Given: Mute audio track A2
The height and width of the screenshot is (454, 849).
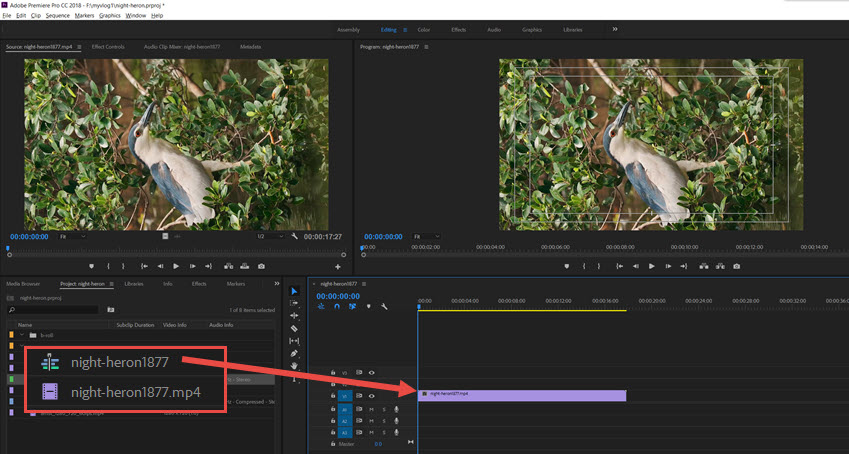Looking at the screenshot, I should 371,421.
